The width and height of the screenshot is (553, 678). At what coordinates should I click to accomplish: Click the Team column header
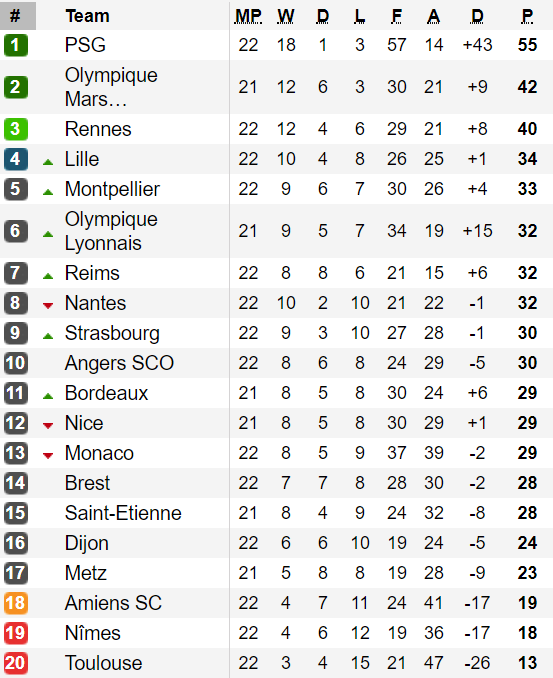(x=87, y=16)
